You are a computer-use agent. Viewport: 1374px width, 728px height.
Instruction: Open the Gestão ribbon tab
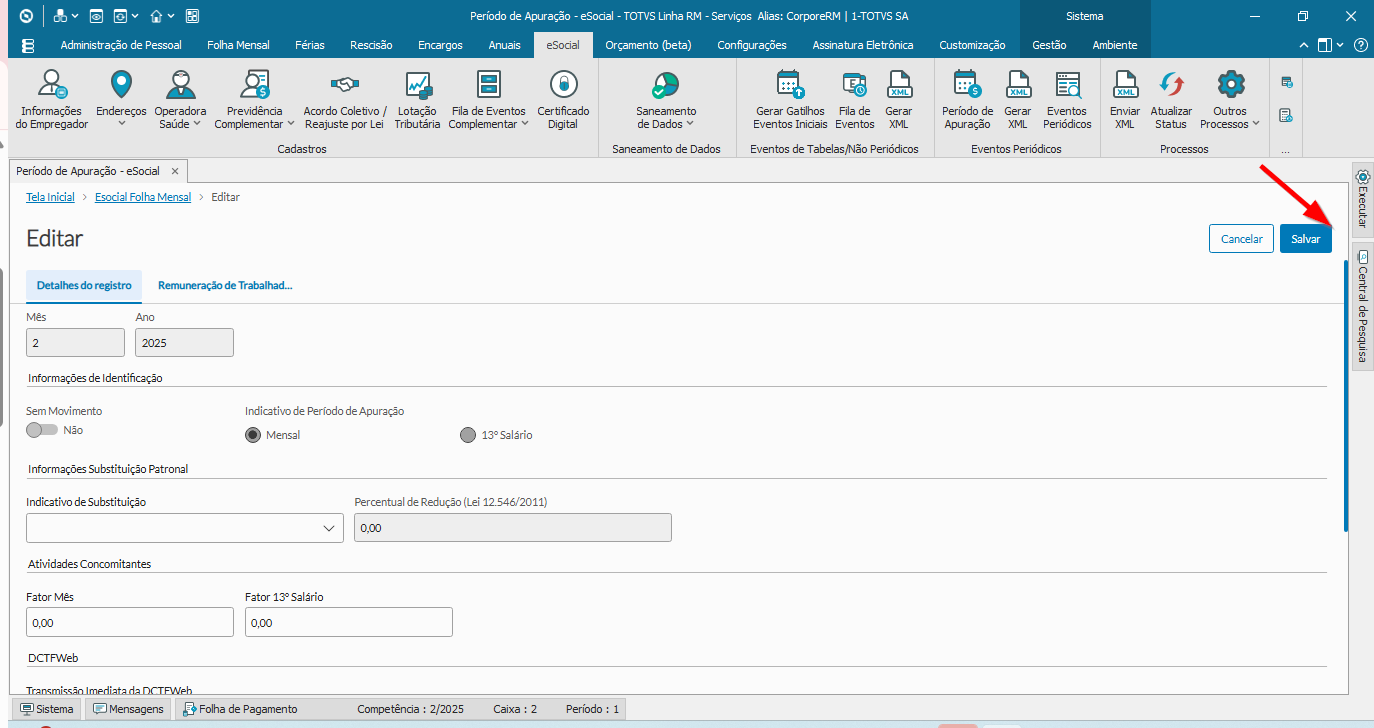[1050, 45]
